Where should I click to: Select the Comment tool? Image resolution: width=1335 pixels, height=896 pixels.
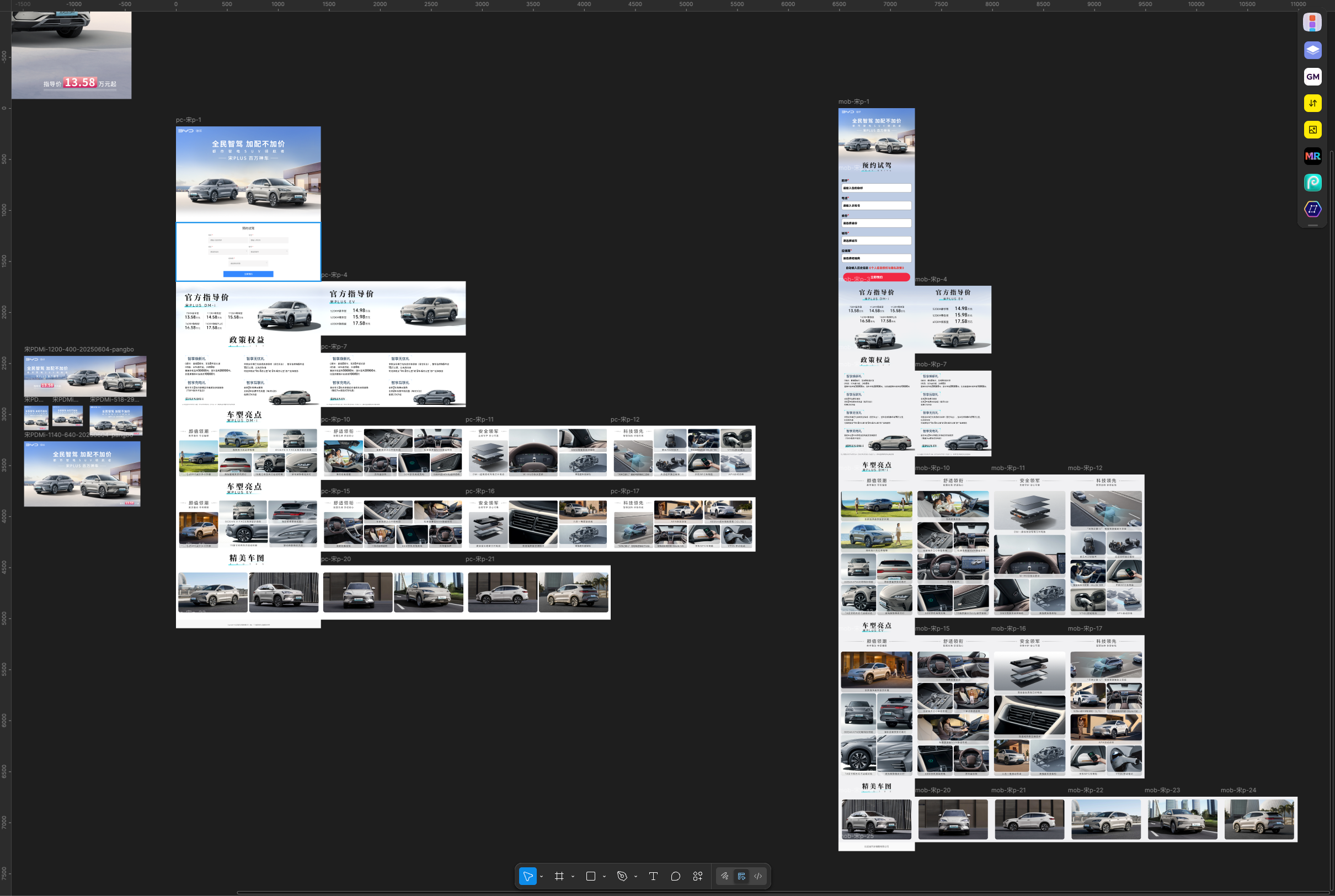[675, 876]
